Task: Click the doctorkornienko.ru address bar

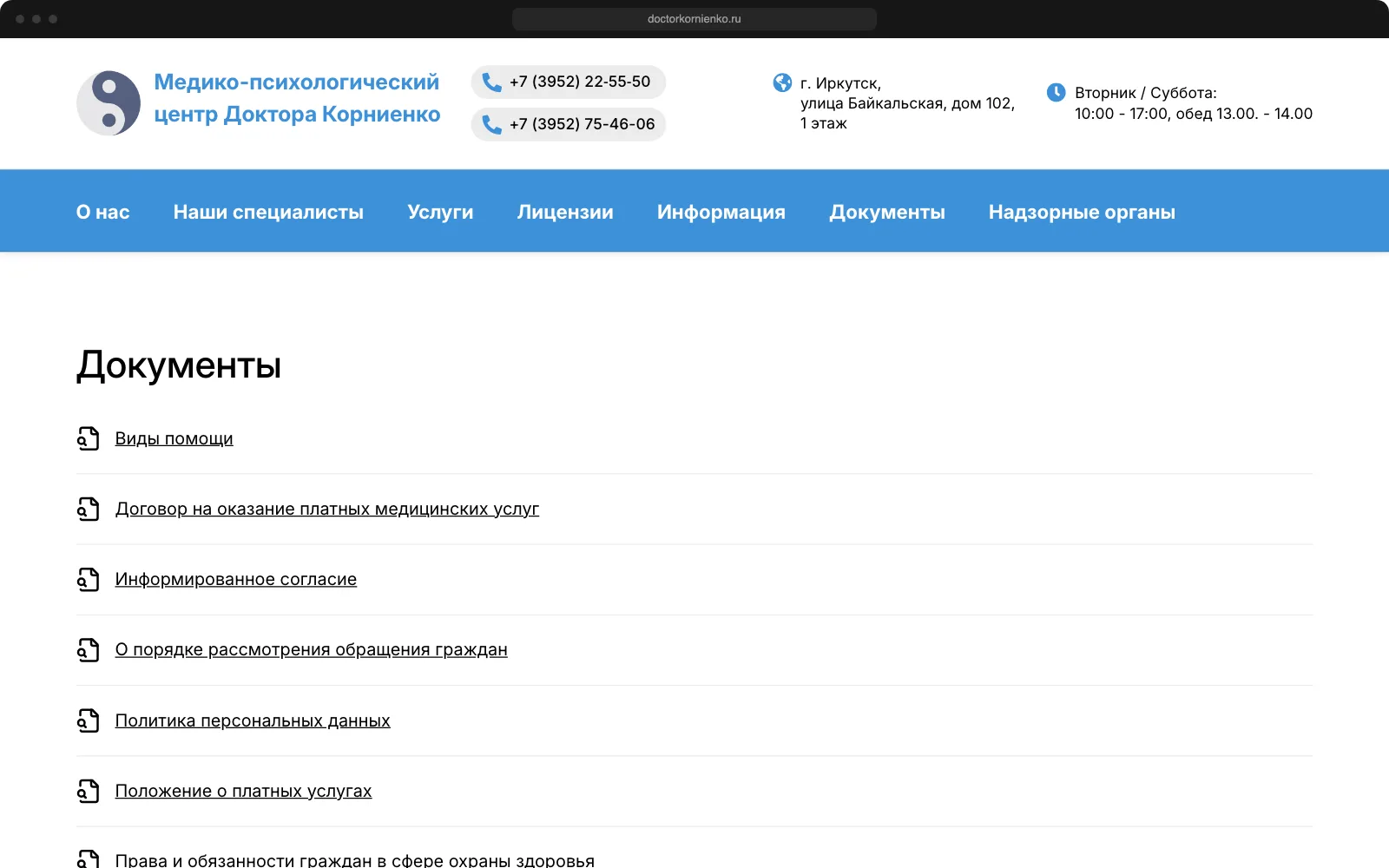Action: click(694, 19)
